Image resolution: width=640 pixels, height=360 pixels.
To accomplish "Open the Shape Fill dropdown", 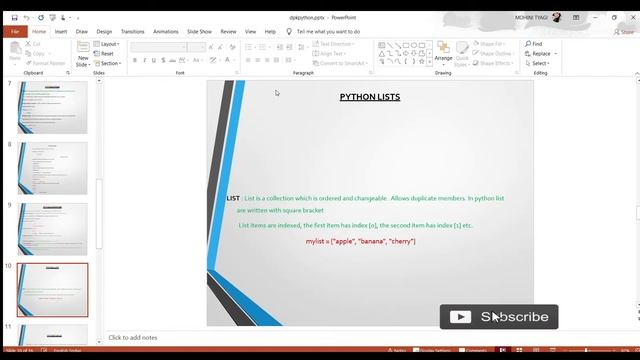I will click(489, 44).
